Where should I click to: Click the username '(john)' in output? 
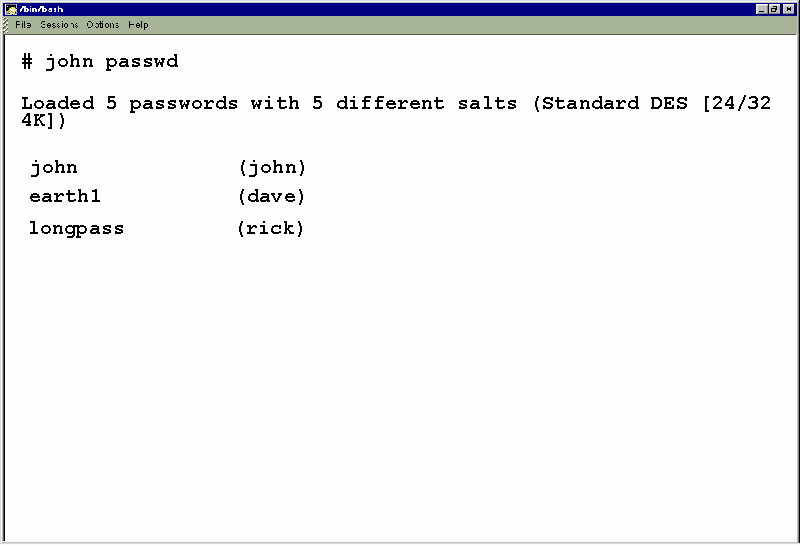[x=272, y=167]
